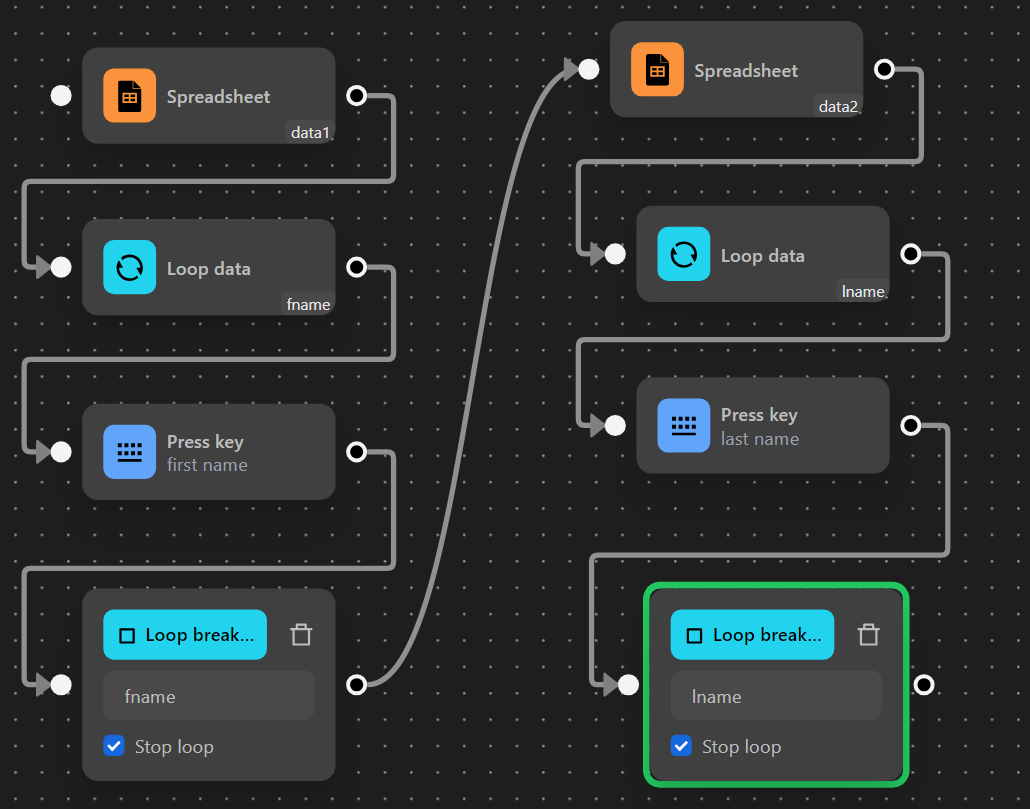Click output port of data1 Spreadsheet block
1030x809 pixels.
tap(356, 96)
